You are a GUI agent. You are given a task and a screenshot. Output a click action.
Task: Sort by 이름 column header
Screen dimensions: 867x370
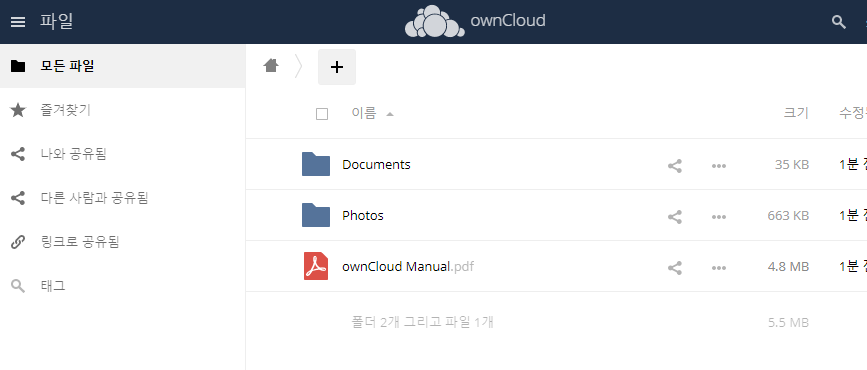click(x=364, y=113)
